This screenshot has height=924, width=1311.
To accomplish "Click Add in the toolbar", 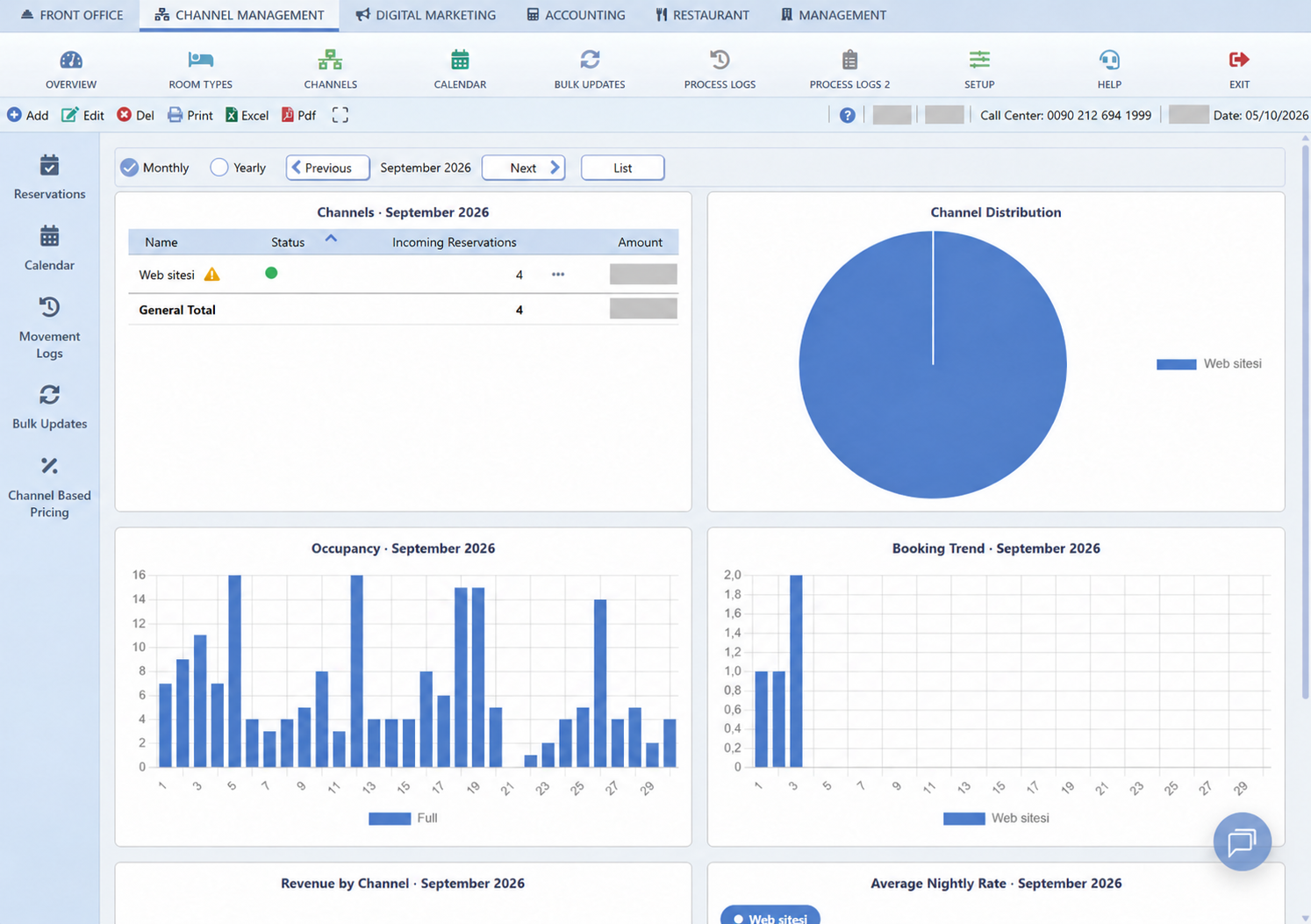I will pyautogui.click(x=28, y=115).
